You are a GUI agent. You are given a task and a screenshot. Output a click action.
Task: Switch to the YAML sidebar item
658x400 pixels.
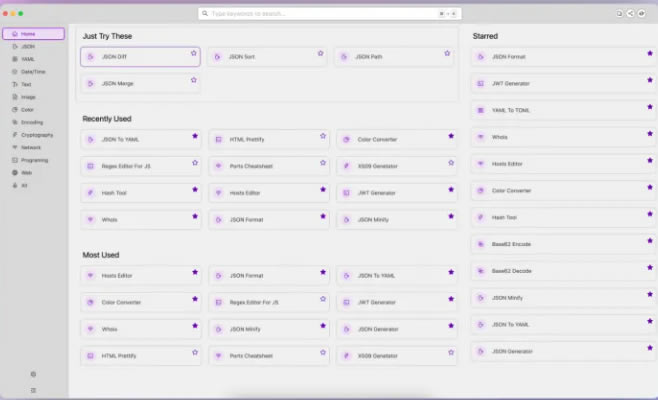tap(28, 59)
